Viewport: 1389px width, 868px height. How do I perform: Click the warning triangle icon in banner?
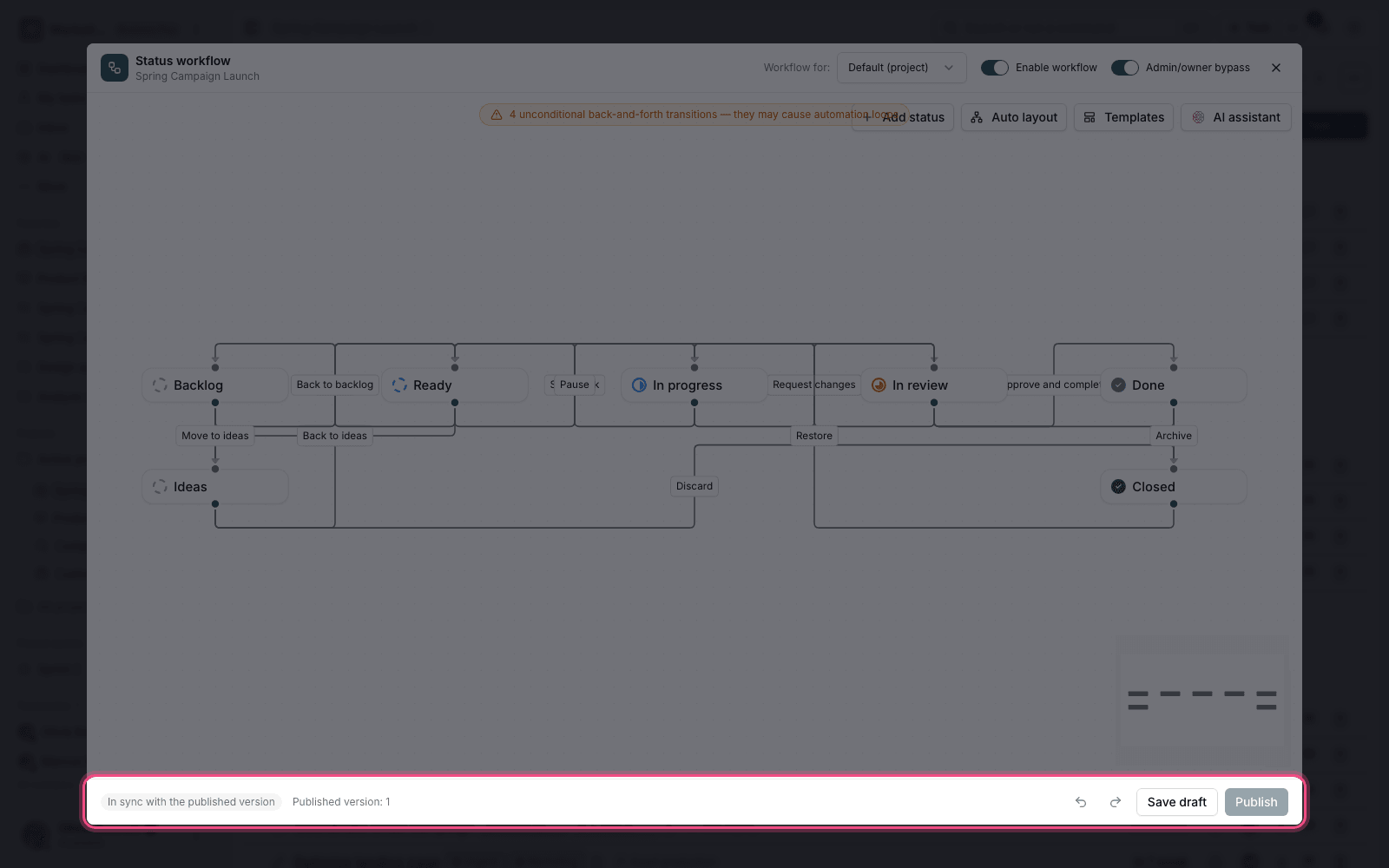[x=497, y=115]
